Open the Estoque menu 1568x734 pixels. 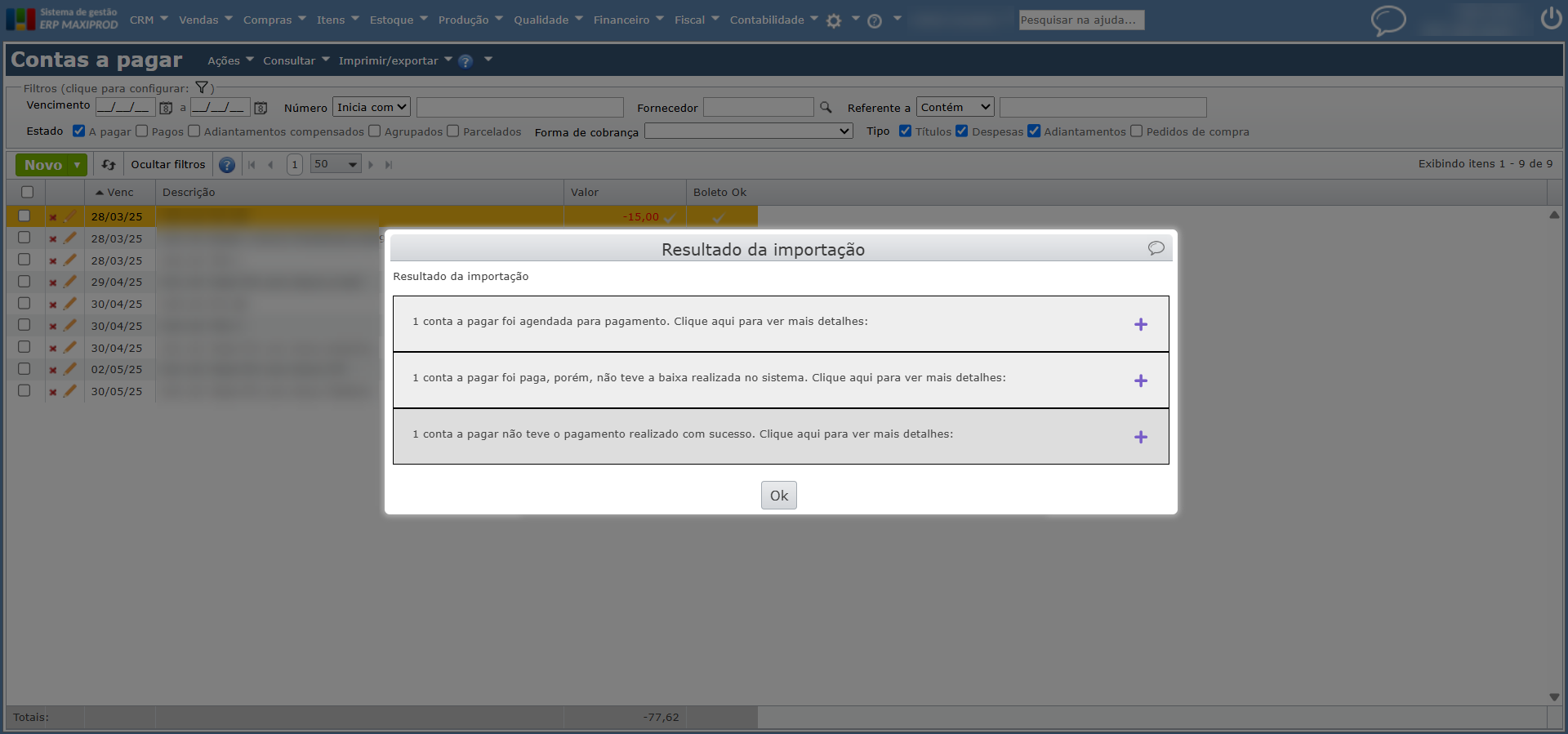(x=399, y=20)
